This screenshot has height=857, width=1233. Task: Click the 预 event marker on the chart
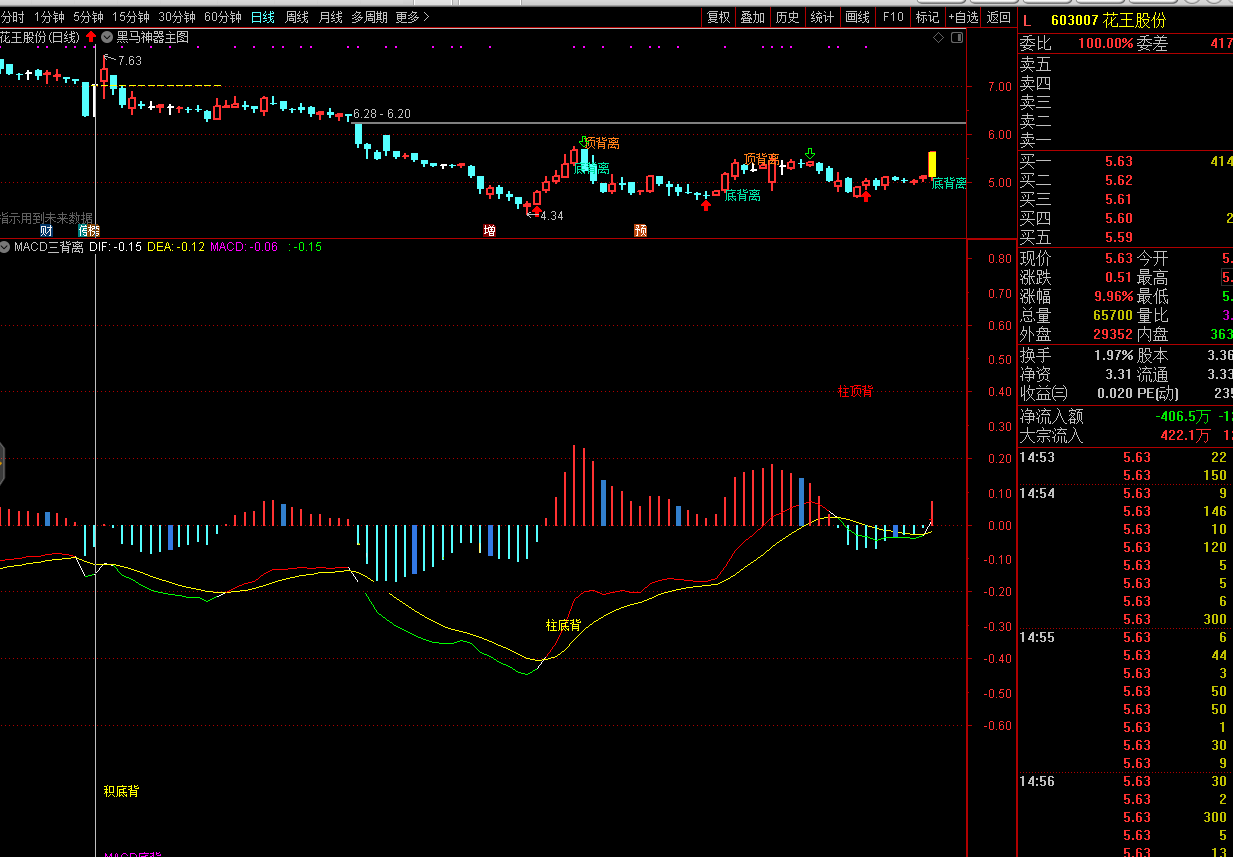point(640,231)
